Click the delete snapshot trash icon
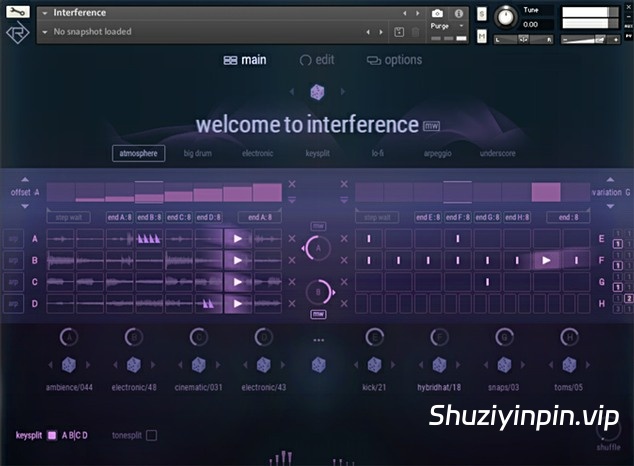This screenshot has height=466, width=634. pos(415,32)
